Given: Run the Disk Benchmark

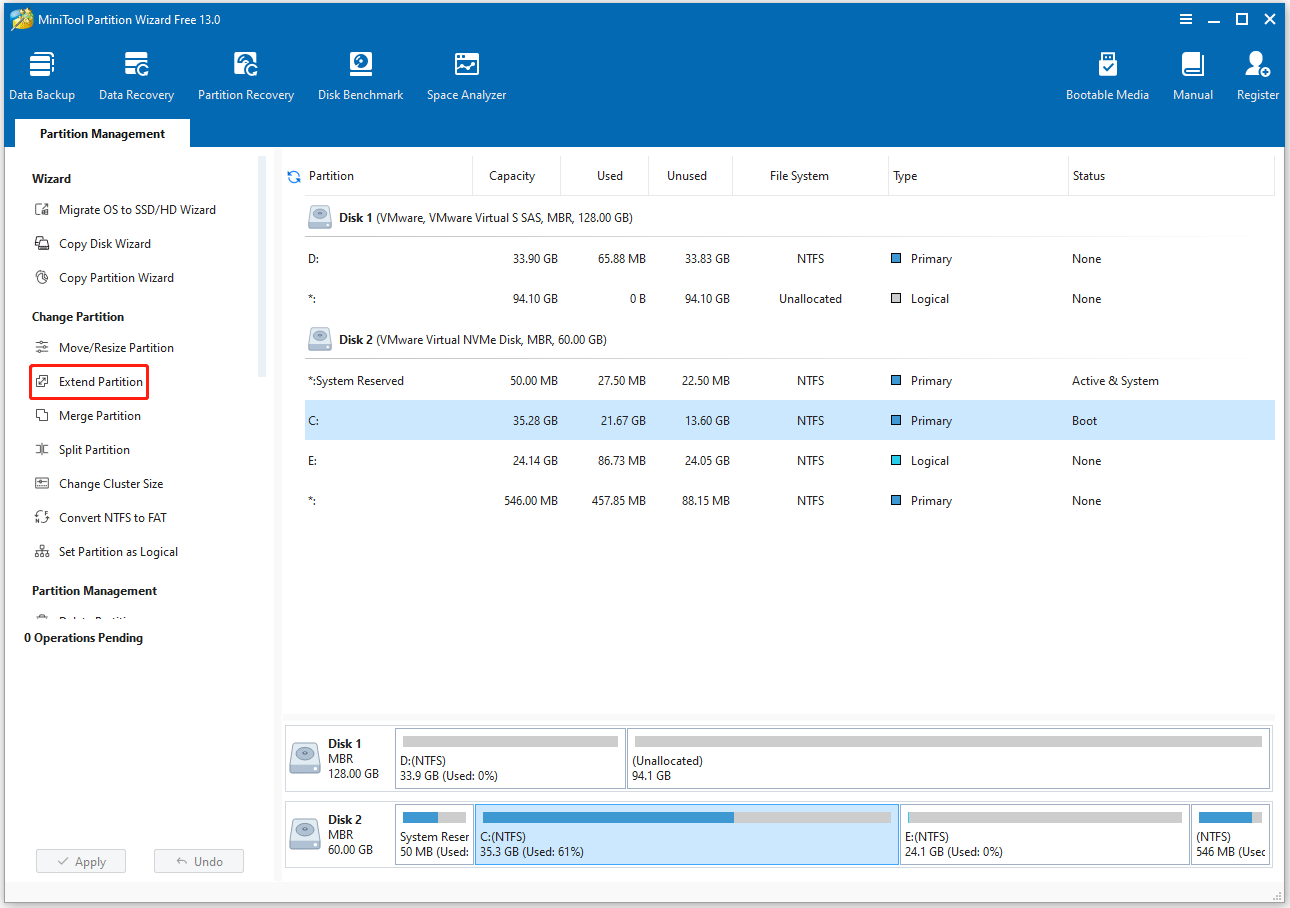Looking at the screenshot, I should click(x=360, y=75).
